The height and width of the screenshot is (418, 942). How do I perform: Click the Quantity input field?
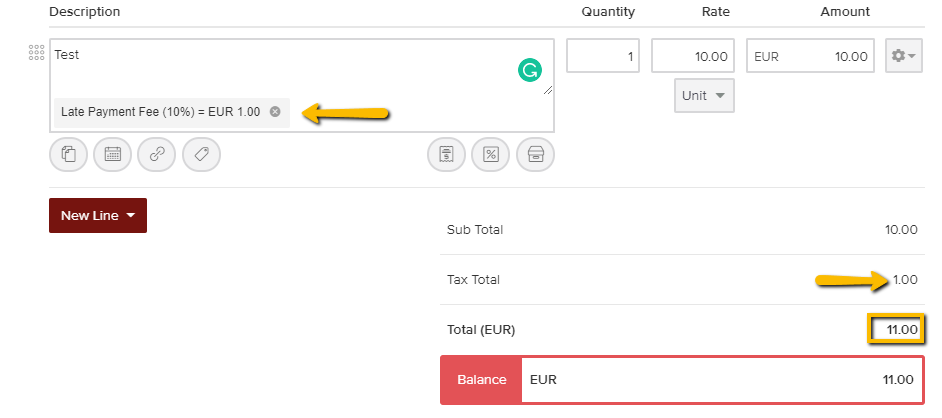pyautogui.click(x=603, y=56)
